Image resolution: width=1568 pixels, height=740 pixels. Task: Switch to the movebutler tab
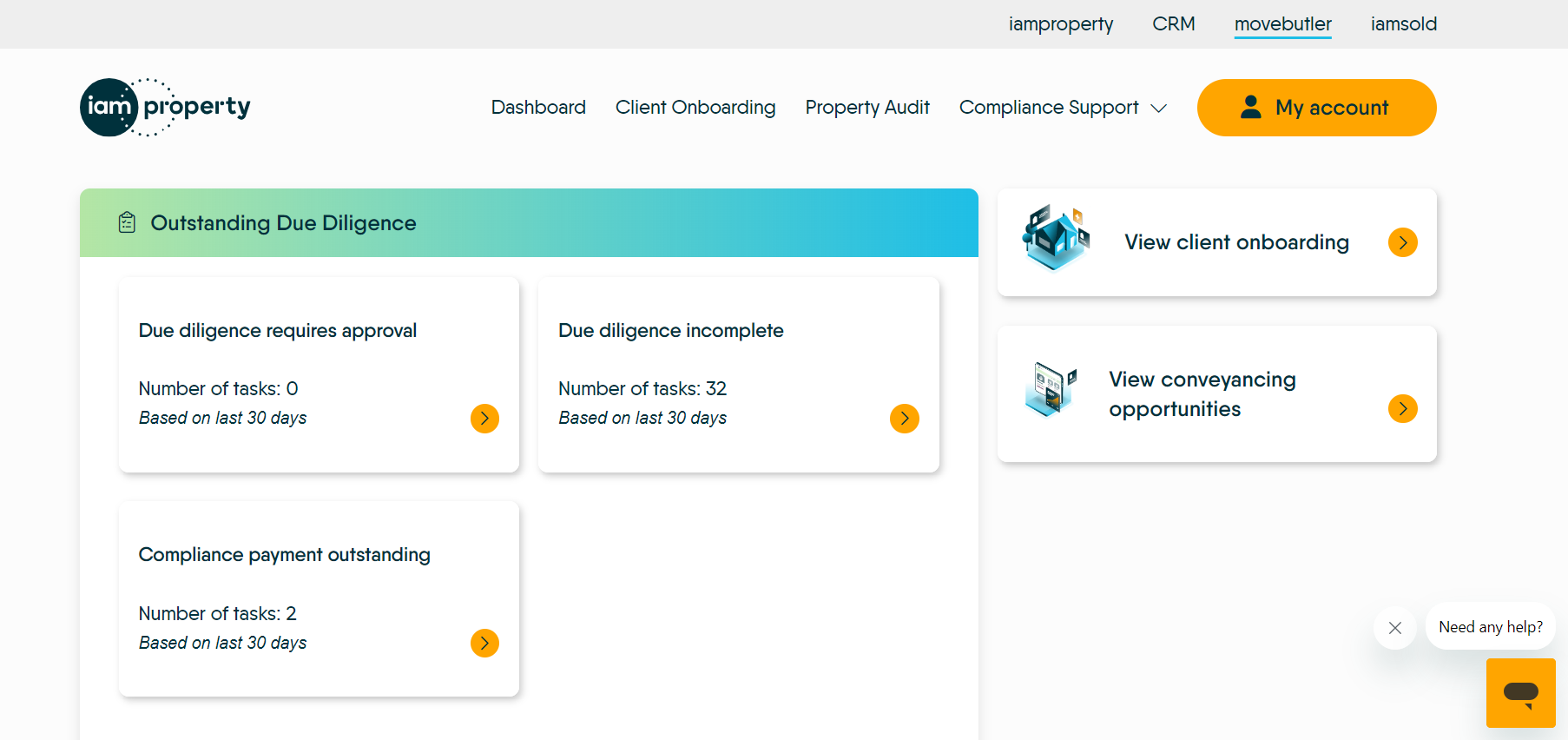click(1282, 24)
